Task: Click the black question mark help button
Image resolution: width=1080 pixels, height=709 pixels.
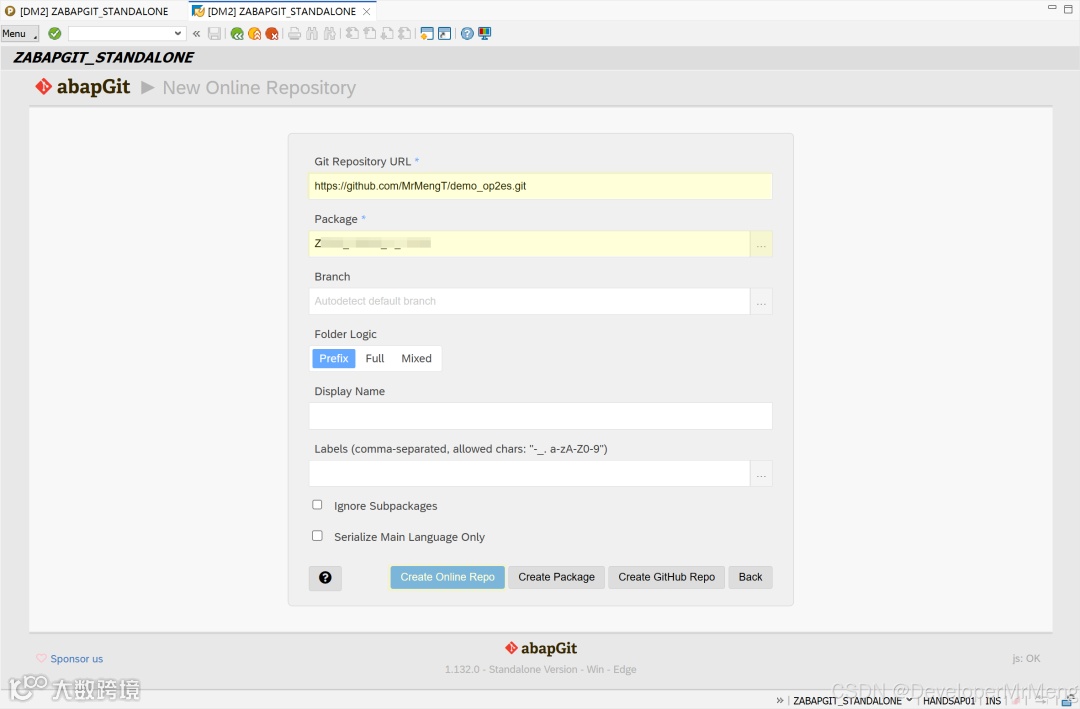Action: (325, 577)
